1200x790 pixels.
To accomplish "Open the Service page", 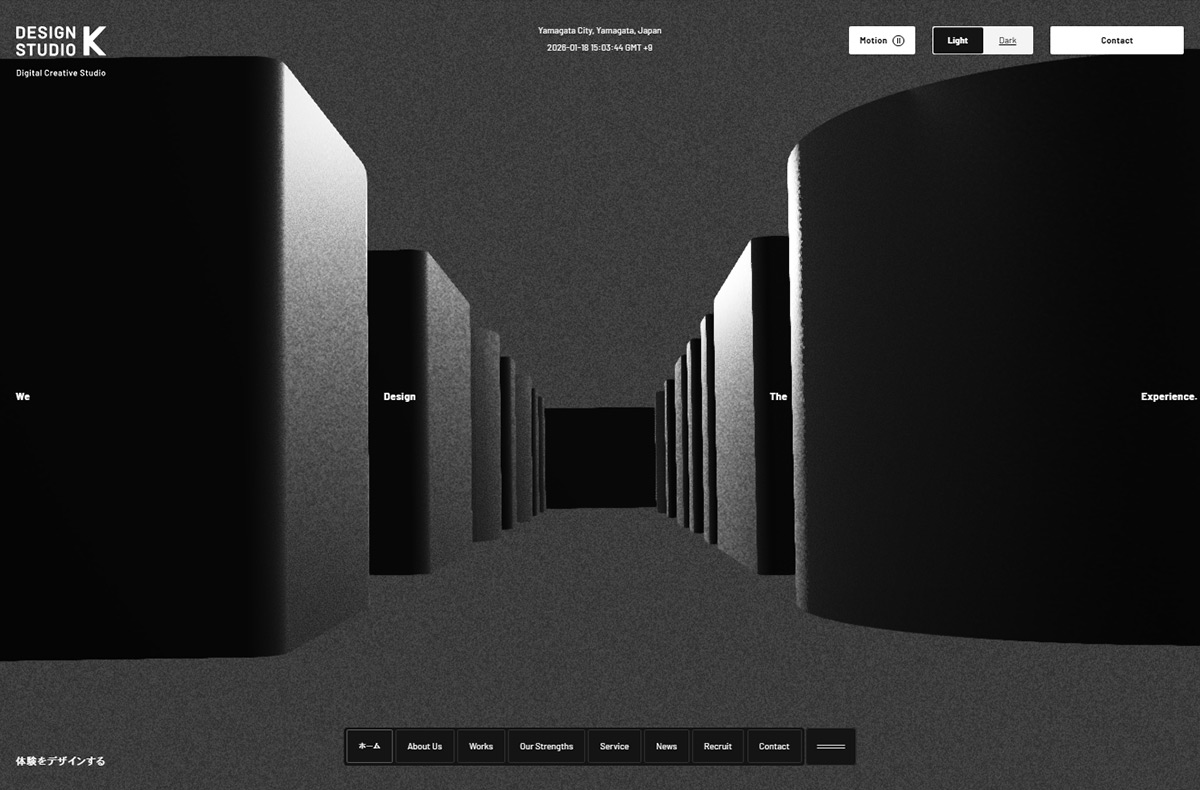I will [x=613, y=746].
